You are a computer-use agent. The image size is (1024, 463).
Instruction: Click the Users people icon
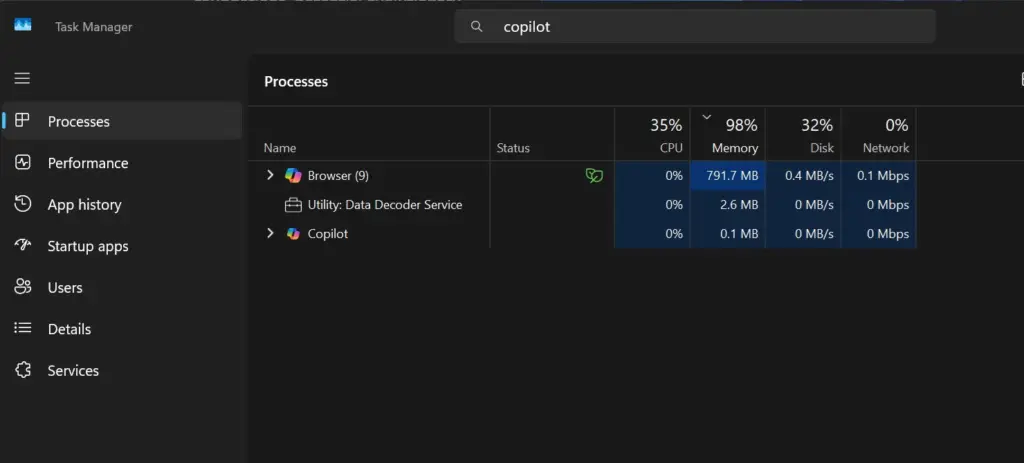point(23,287)
